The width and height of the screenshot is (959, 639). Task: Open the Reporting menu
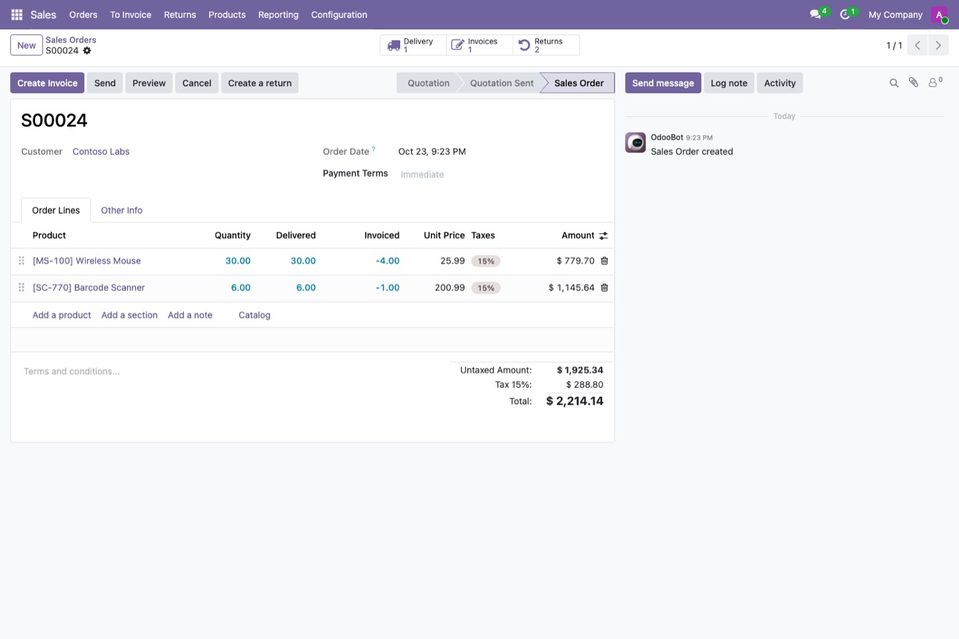click(278, 15)
